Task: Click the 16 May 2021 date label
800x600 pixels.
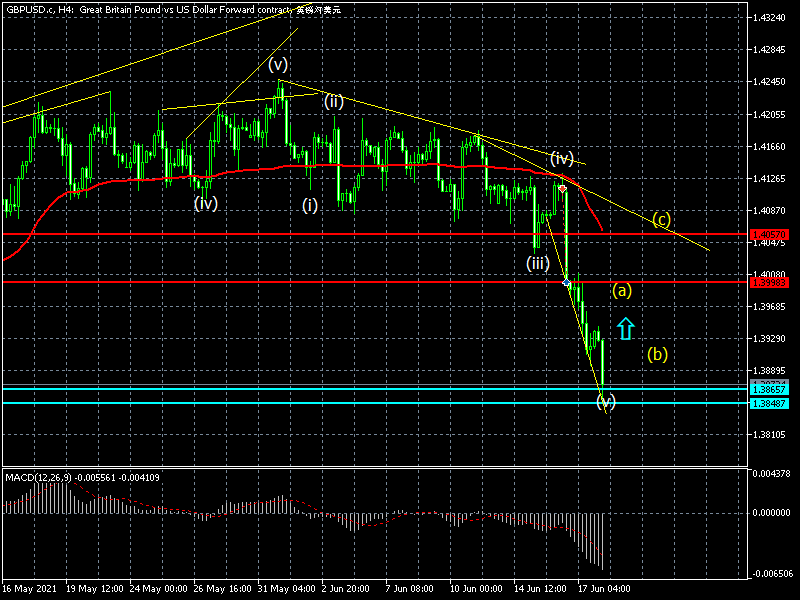Action: 27,587
